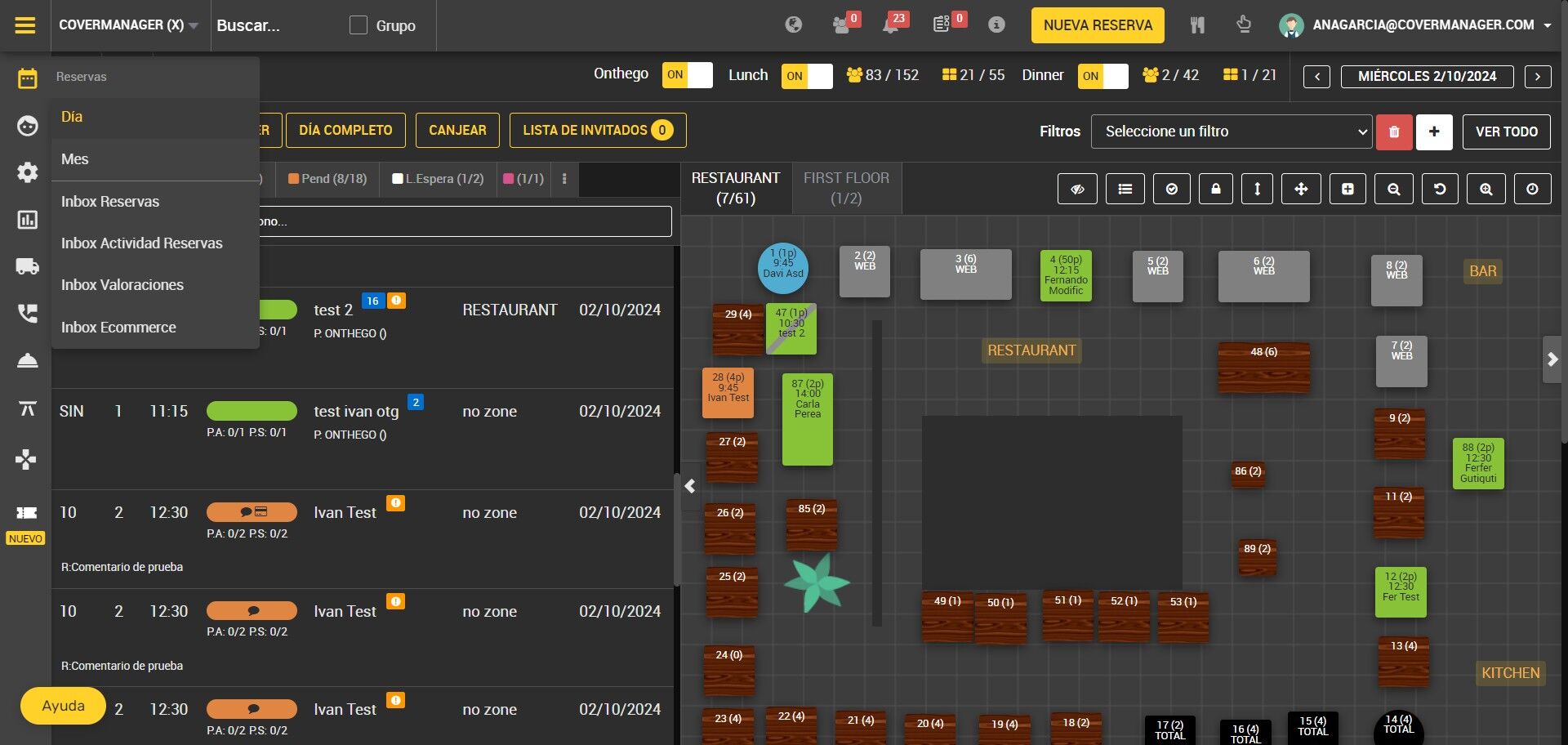The width and height of the screenshot is (1568, 745).
Task: Open the settings gear in sidebar
Action: tap(27, 172)
